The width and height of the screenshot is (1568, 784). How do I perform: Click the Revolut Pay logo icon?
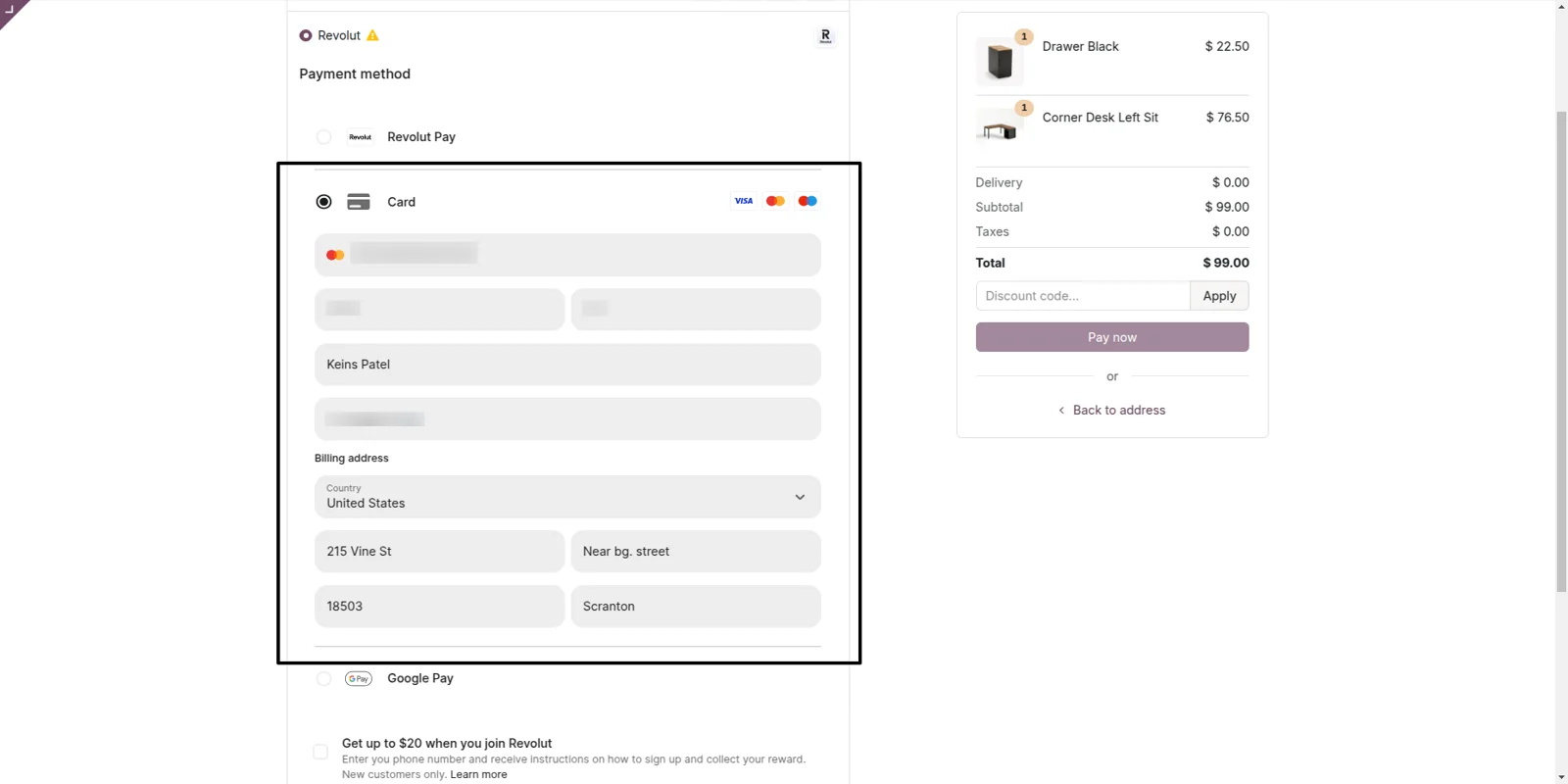tap(360, 137)
